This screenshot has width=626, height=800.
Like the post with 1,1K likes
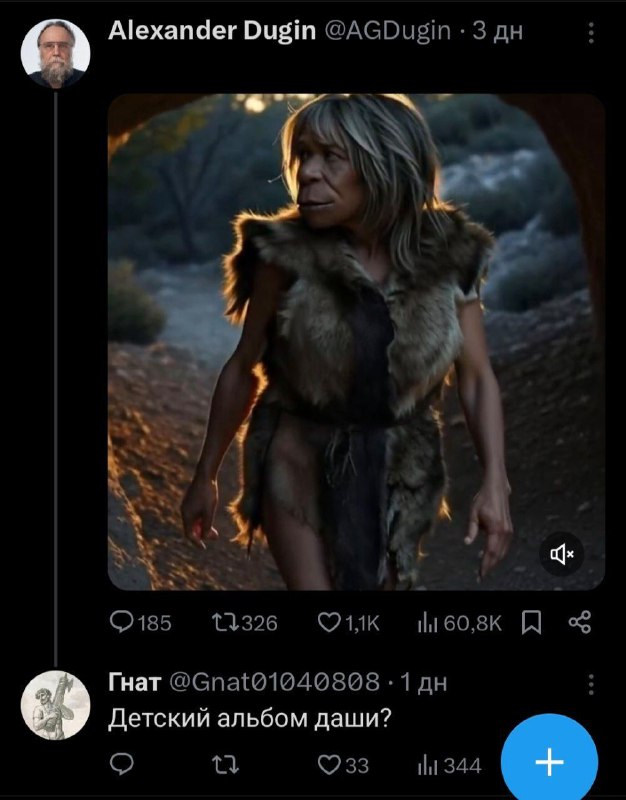tap(330, 624)
